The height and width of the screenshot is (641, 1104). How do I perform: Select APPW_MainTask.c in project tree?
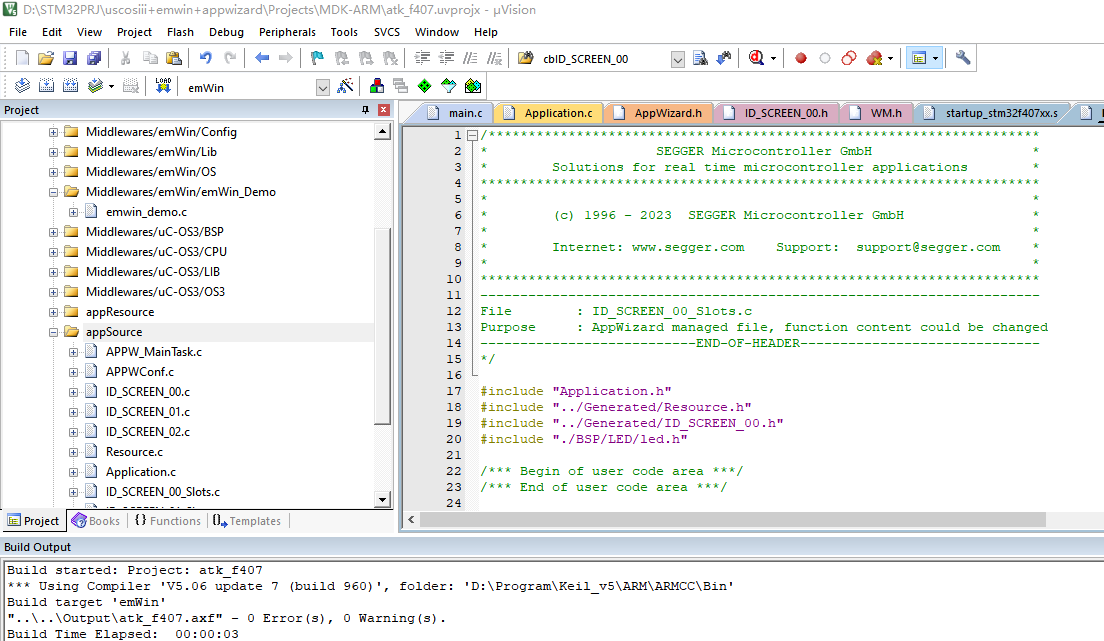click(x=153, y=351)
